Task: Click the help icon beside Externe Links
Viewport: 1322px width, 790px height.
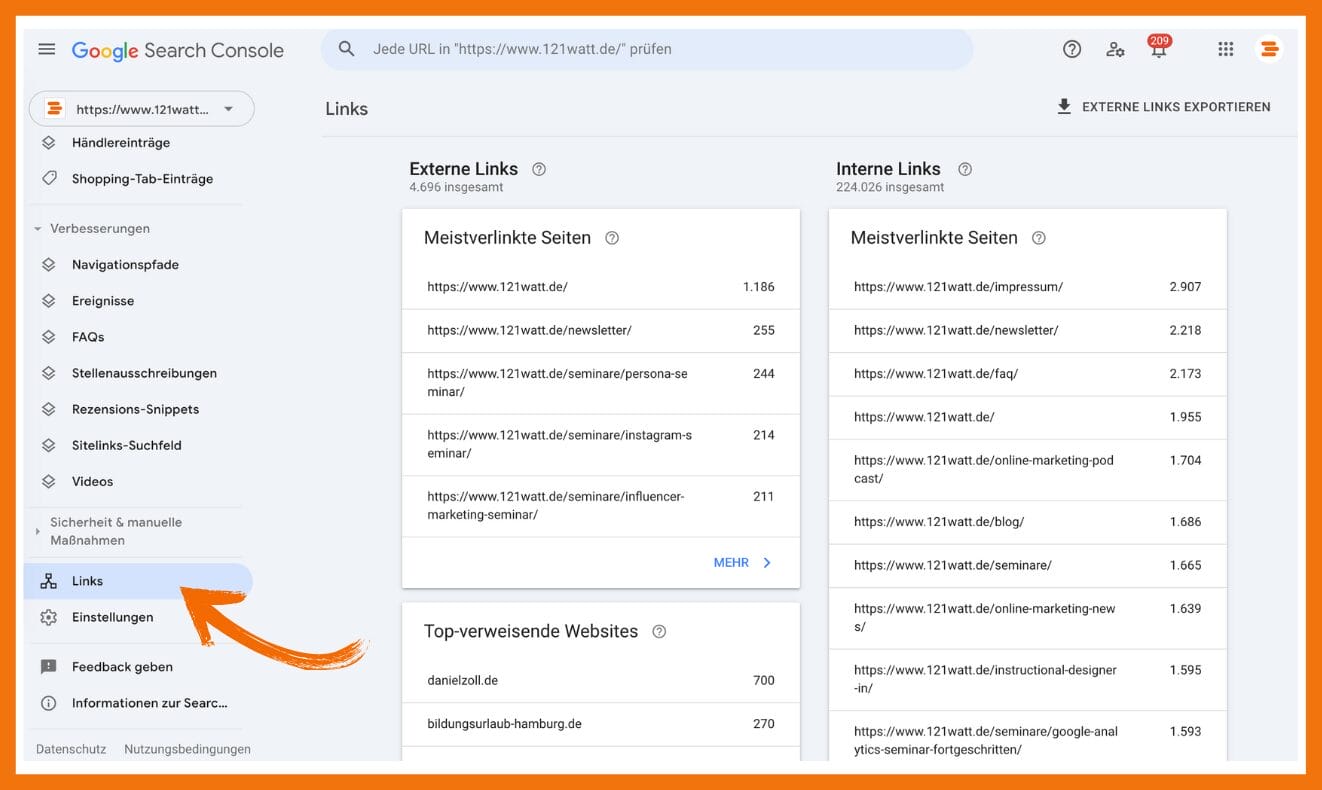Action: [x=539, y=169]
